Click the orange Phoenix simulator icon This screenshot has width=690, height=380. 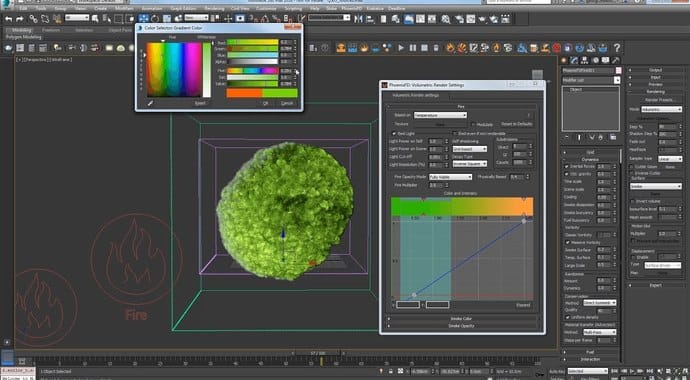pos(341,48)
